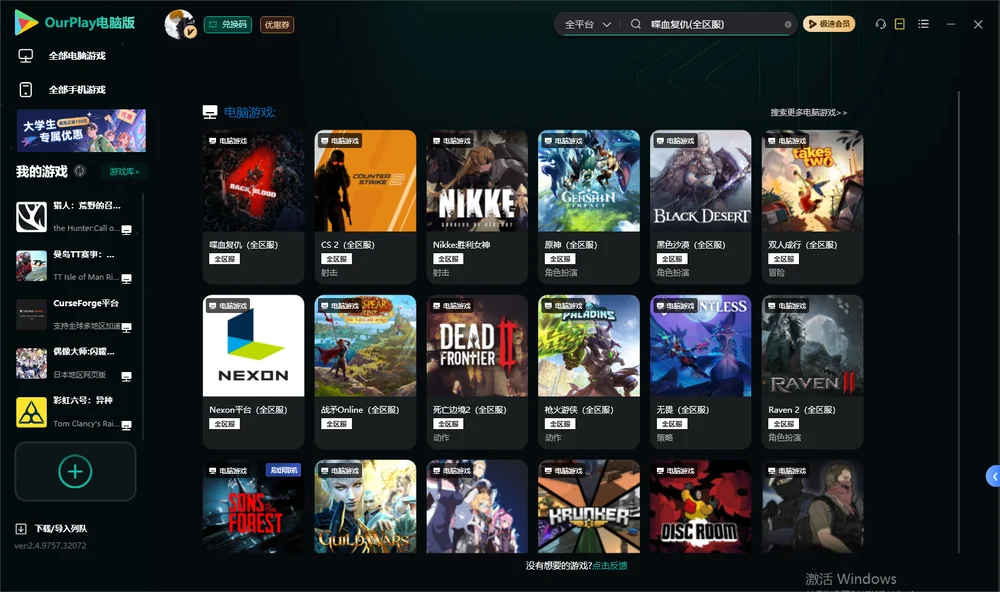
Task: Expand the 全平台 platform dropdown
Action: [587, 24]
